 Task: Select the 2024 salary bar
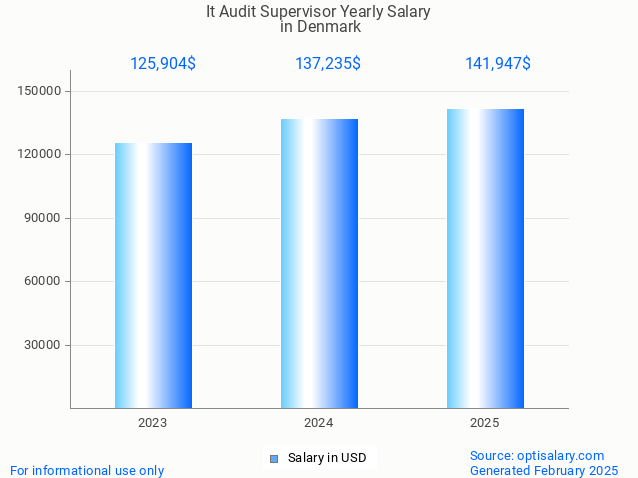[x=319, y=263]
